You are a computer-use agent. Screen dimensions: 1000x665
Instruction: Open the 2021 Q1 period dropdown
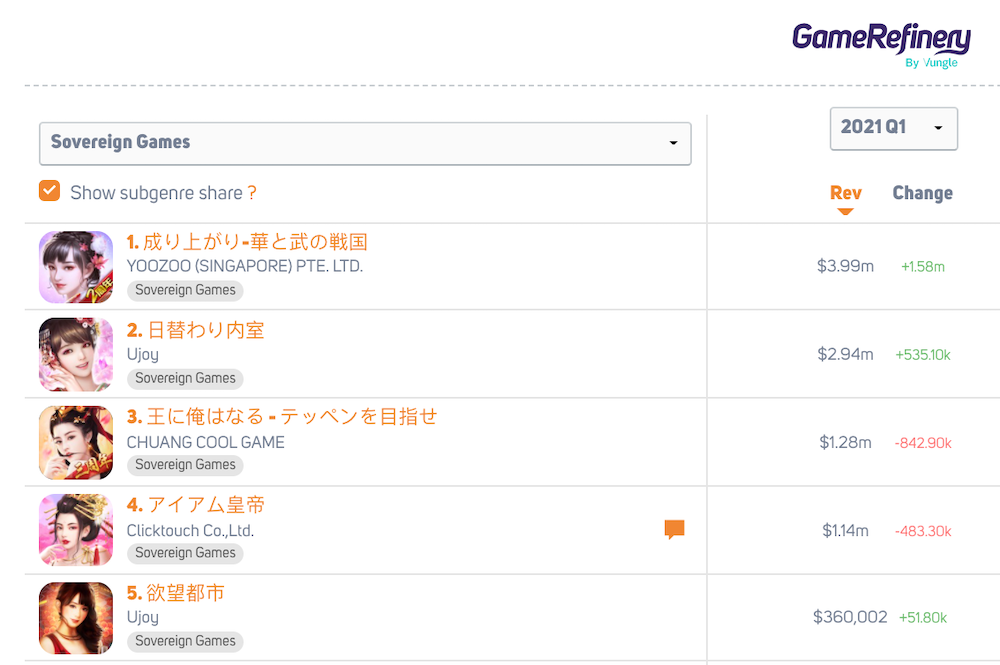[893, 128]
